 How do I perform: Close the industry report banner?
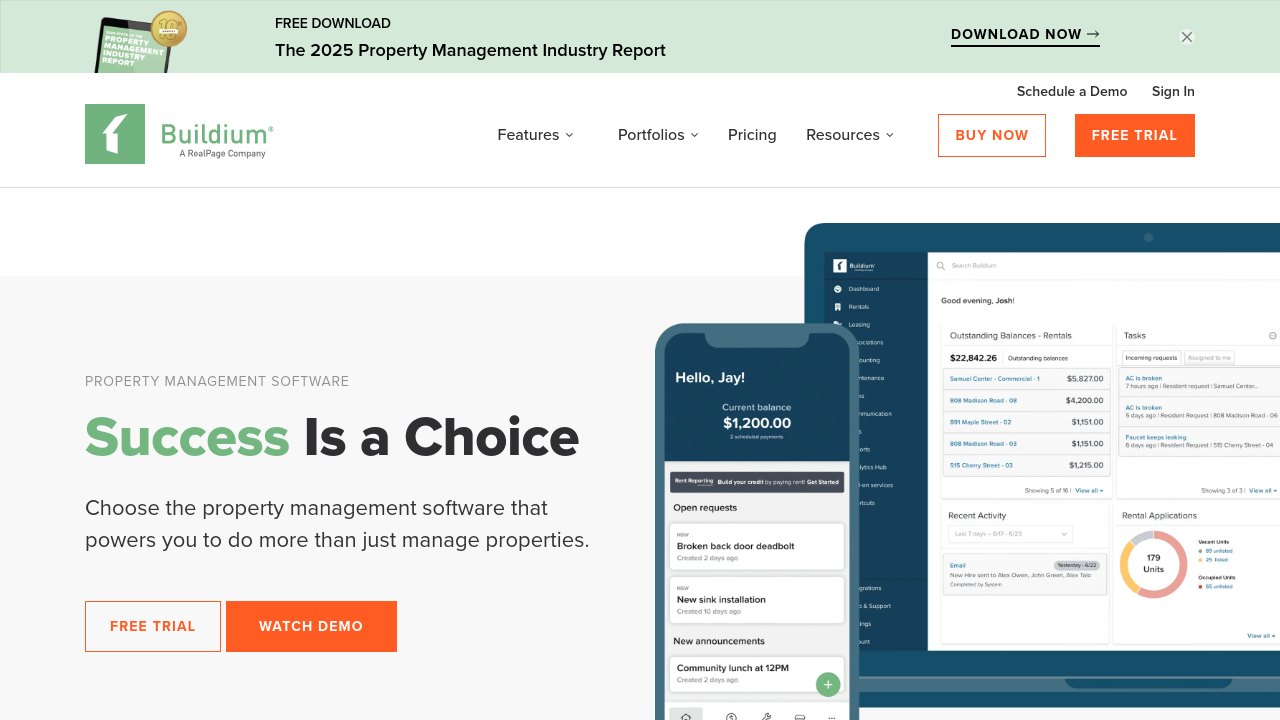[1187, 37]
